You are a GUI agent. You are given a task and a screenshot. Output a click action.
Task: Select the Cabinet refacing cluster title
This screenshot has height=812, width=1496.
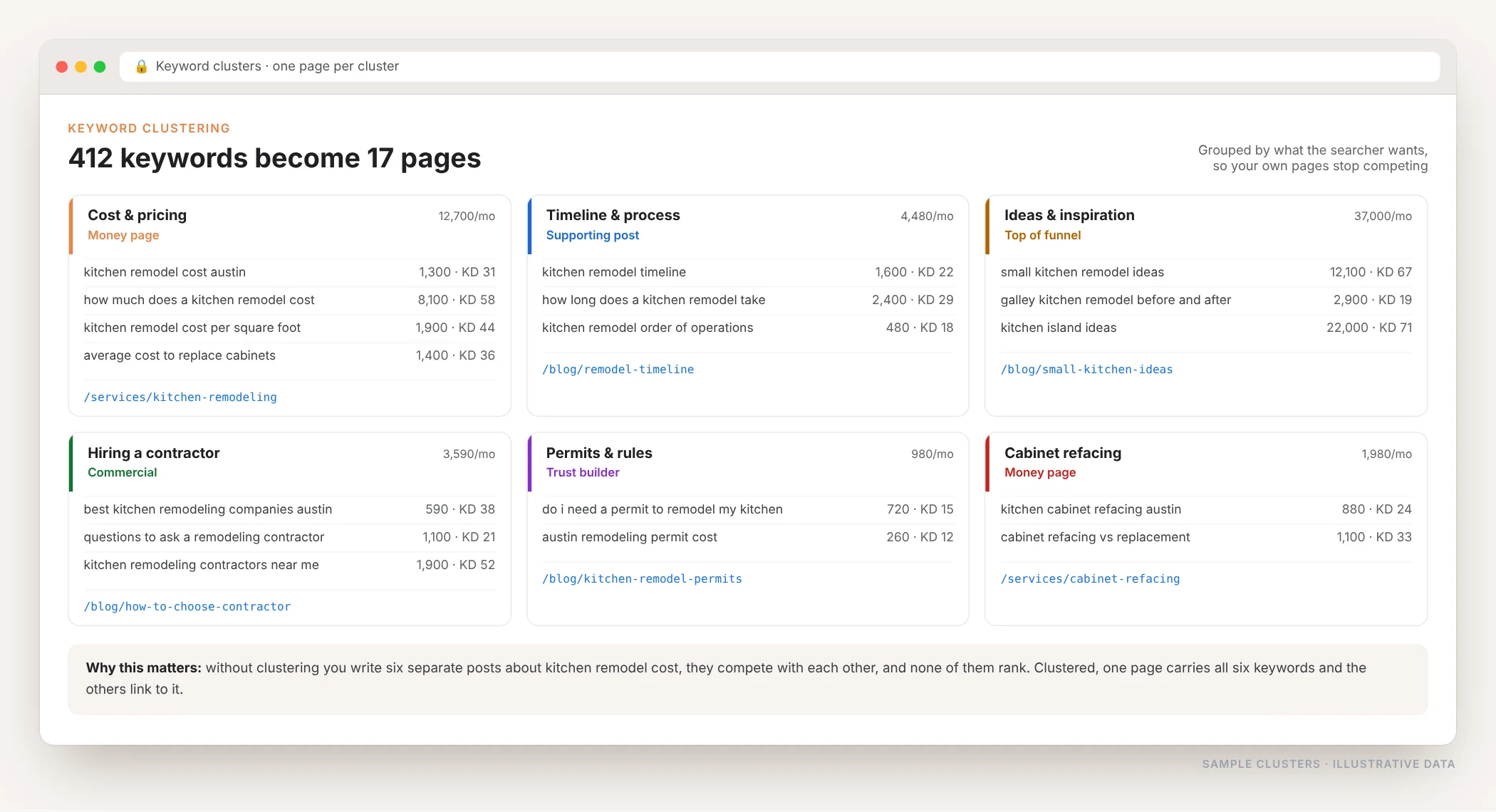(1063, 453)
